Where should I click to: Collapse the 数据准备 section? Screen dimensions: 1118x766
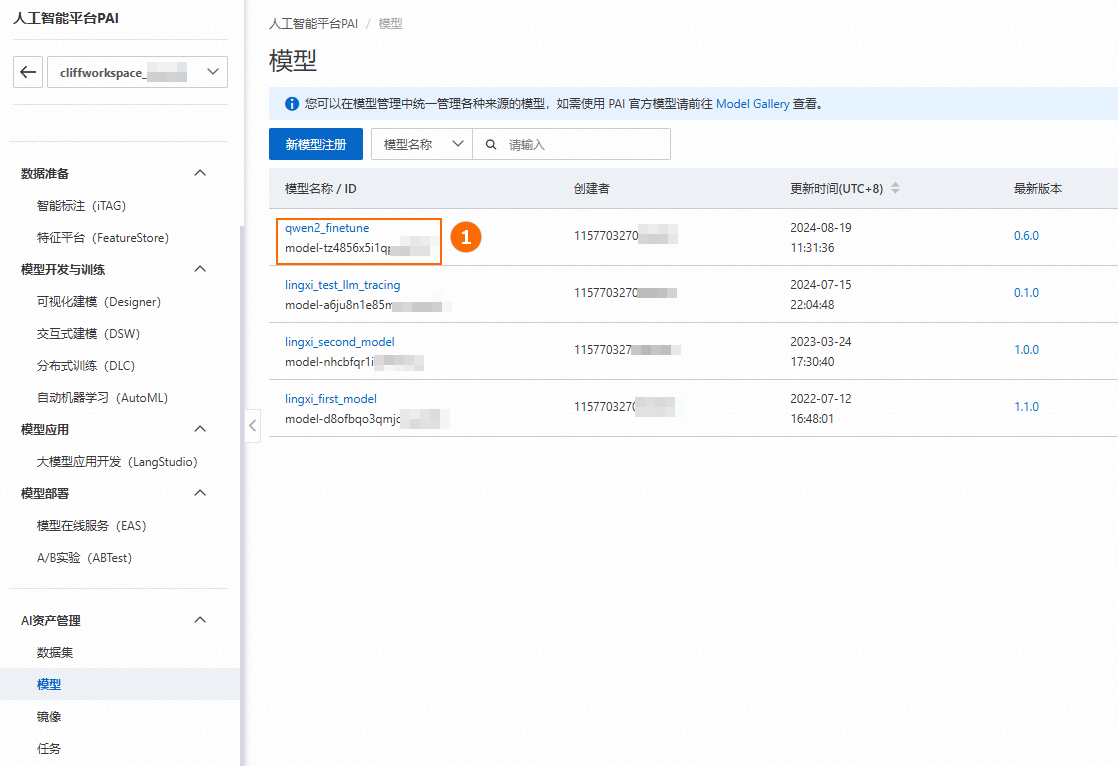[x=200, y=173]
